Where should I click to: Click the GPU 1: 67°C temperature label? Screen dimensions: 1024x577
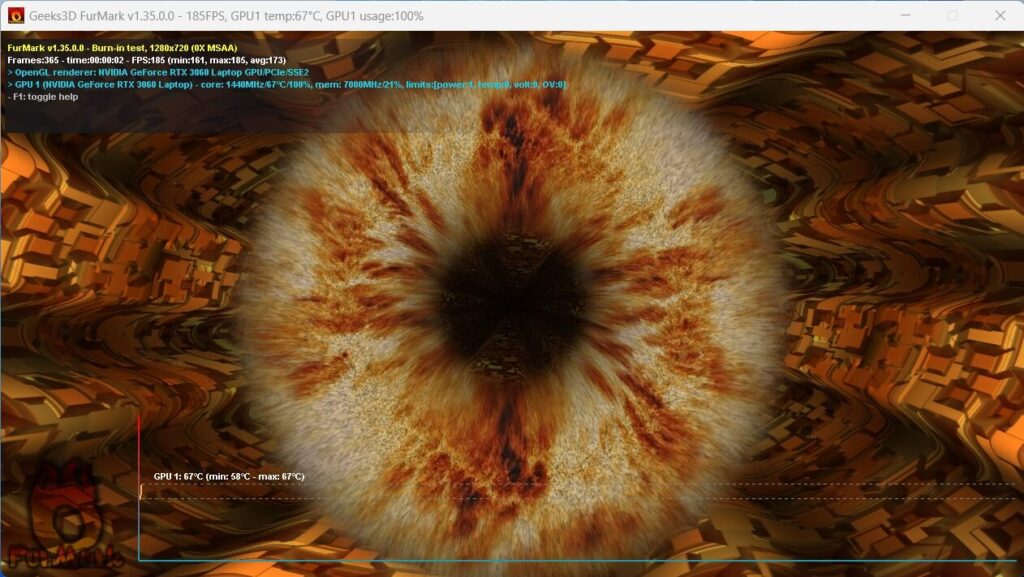coord(229,477)
